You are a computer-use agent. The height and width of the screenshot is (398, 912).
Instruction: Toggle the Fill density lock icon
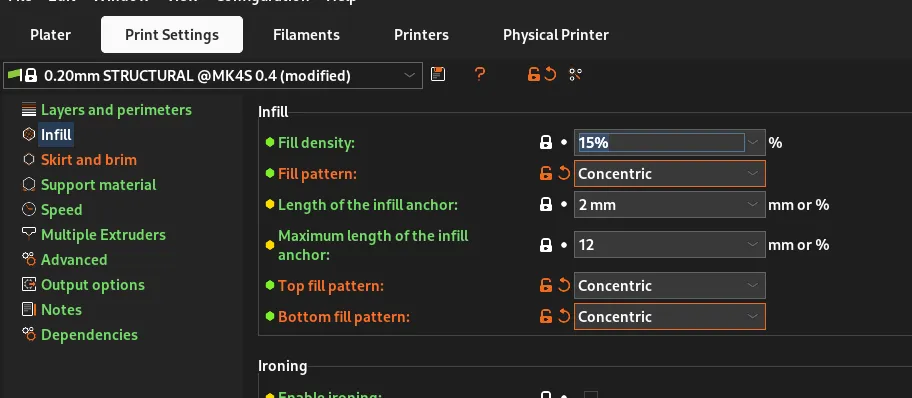pos(546,142)
